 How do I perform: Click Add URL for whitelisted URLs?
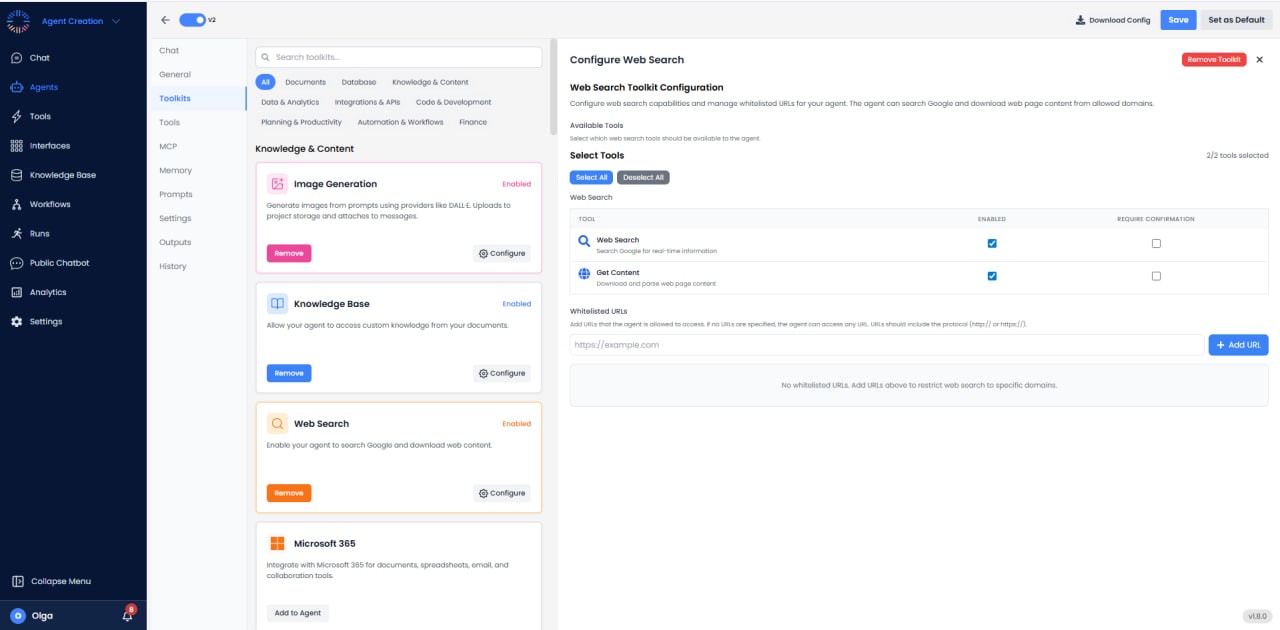pos(1238,344)
